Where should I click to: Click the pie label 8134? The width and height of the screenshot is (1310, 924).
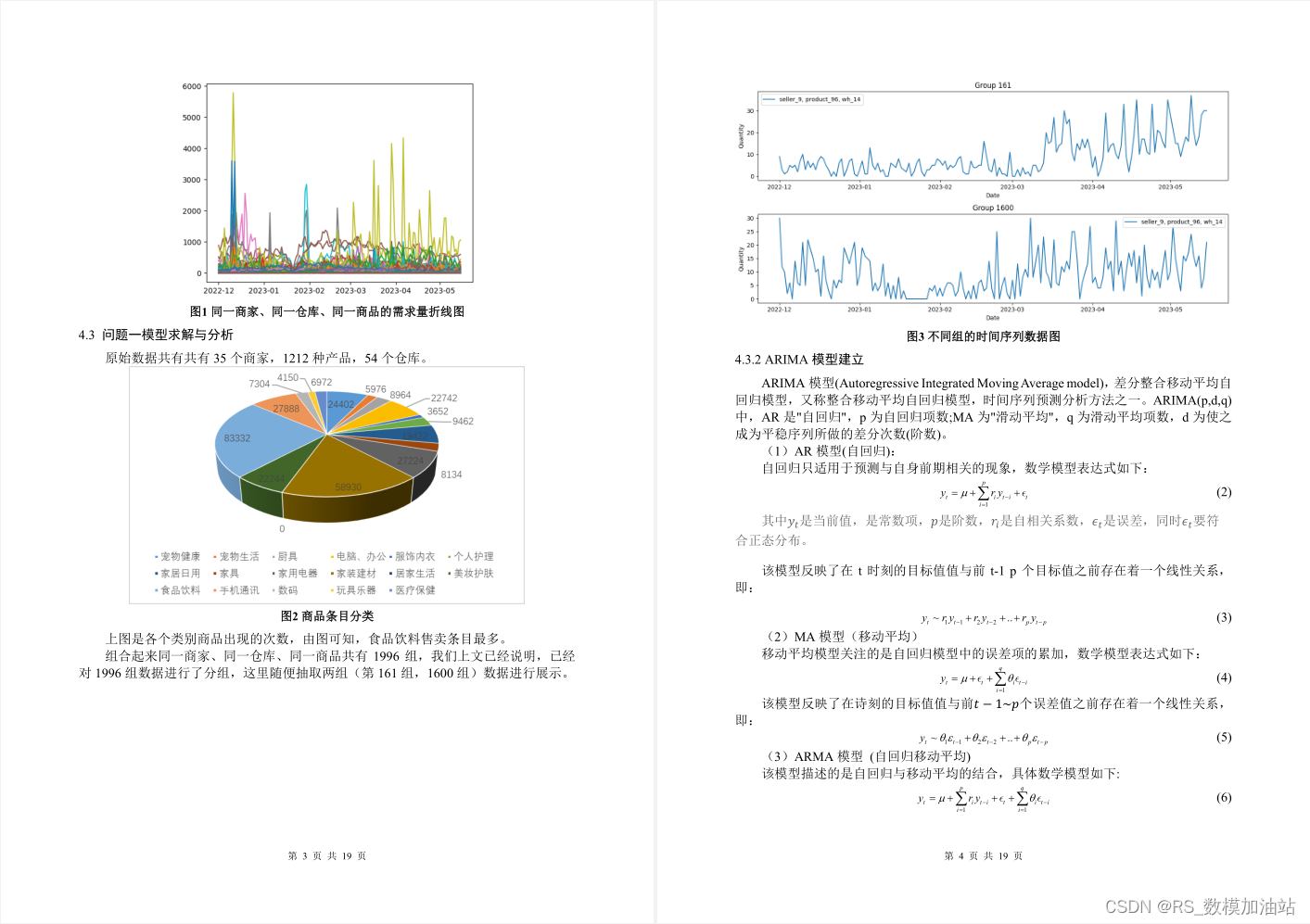click(452, 475)
